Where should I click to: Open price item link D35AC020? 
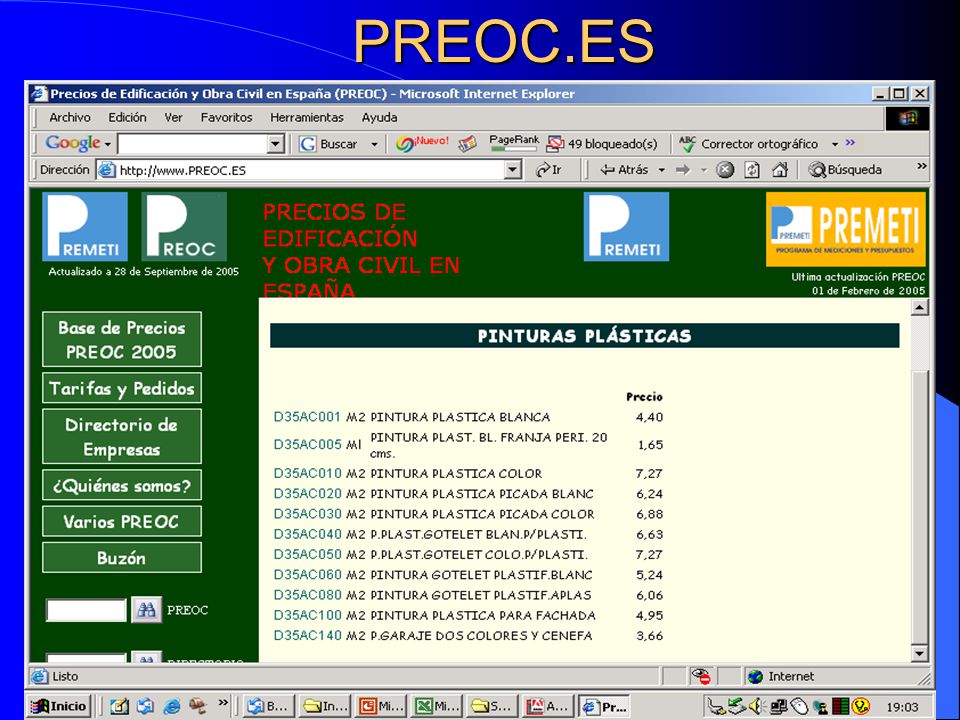click(x=307, y=493)
